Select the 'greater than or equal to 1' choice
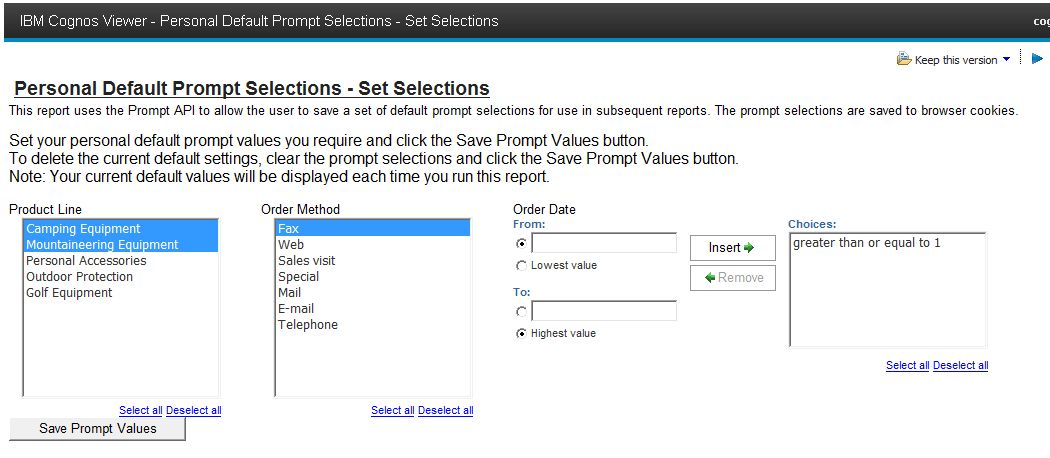1050x458 pixels. (x=866, y=243)
